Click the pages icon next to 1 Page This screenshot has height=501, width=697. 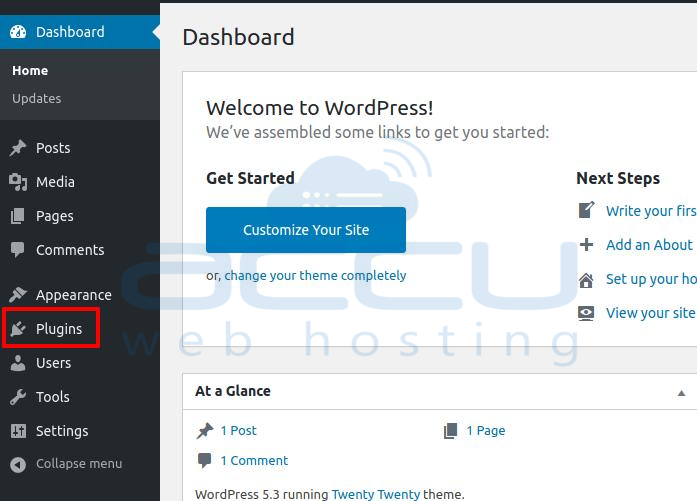point(450,430)
